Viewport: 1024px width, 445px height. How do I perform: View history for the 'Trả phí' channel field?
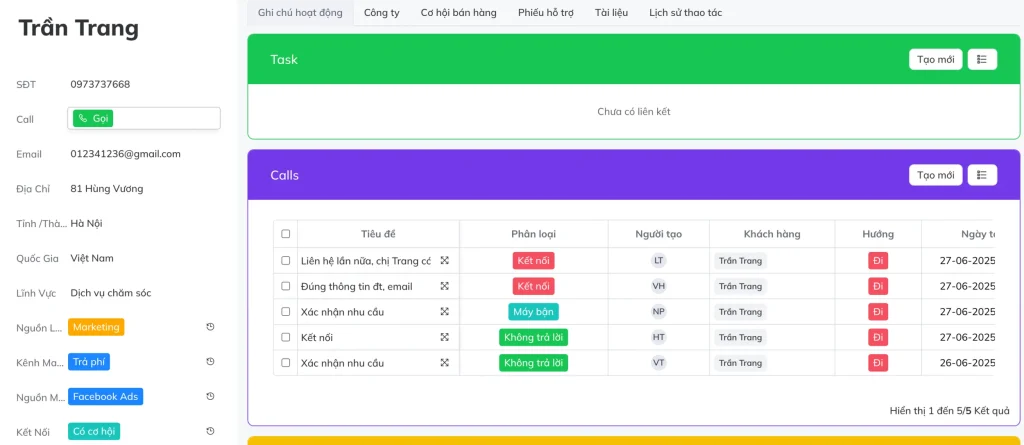click(x=210, y=361)
